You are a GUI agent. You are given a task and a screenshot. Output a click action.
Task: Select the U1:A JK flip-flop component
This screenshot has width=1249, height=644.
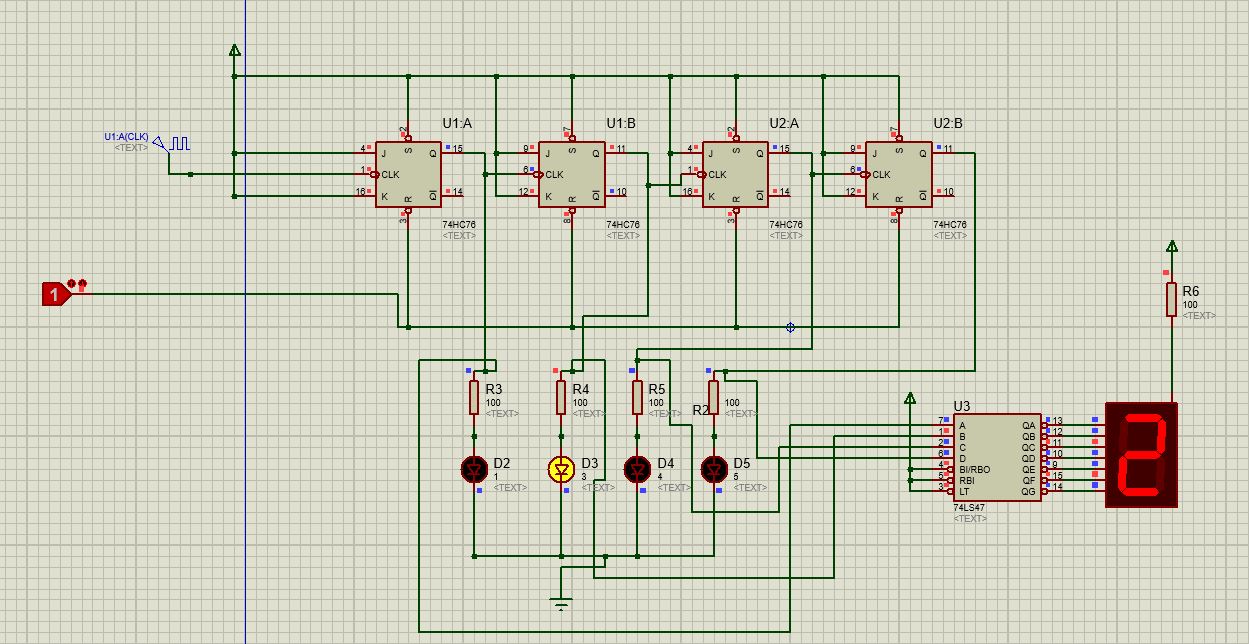click(x=408, y=174)
